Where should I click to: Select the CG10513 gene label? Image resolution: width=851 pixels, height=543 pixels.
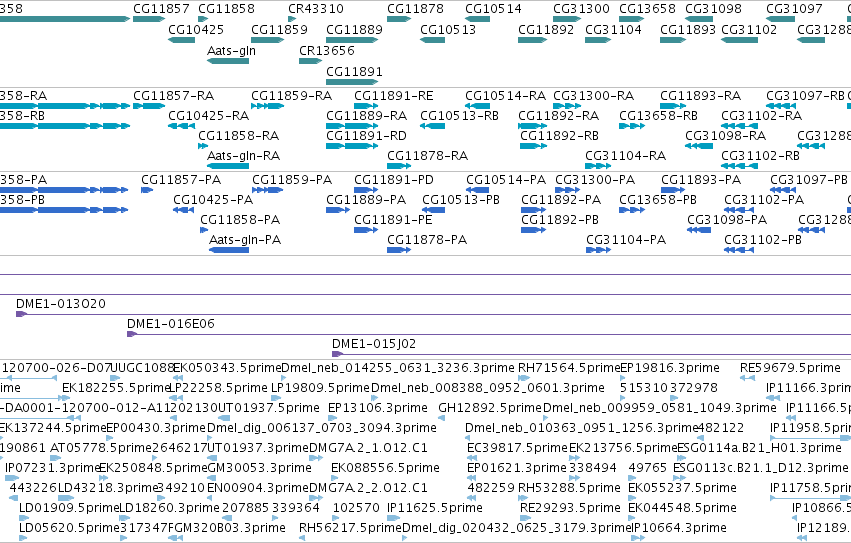coord(448,29)
